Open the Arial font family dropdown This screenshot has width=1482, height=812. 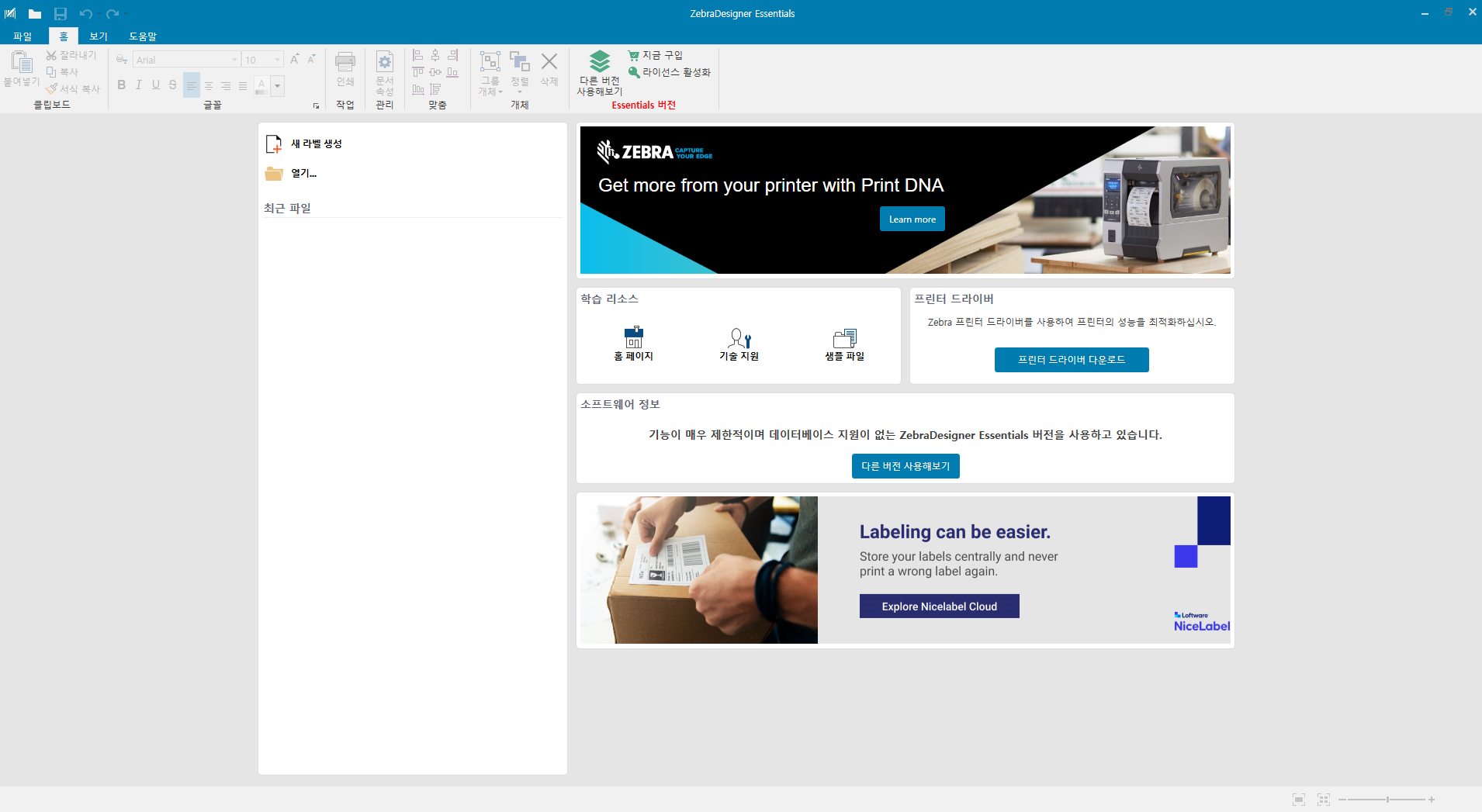click(x=234, y=60)
